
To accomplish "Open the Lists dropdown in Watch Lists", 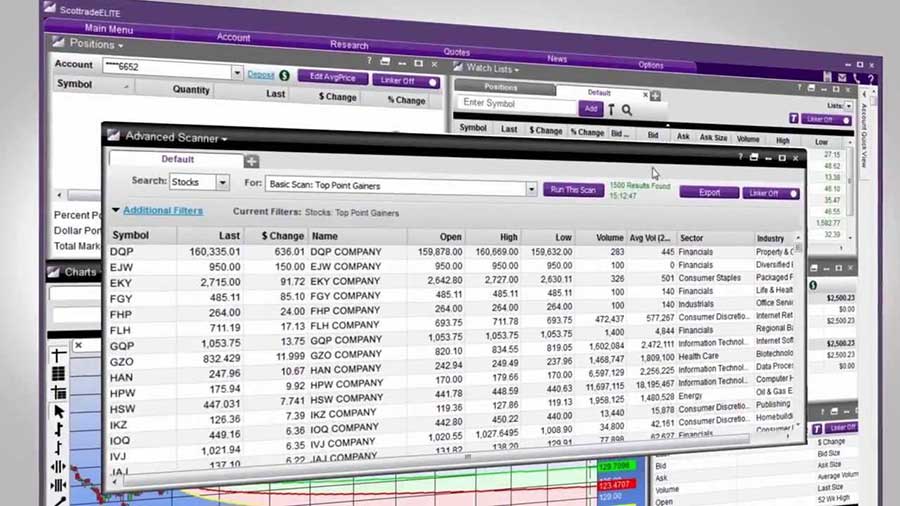I will (848, 106).
